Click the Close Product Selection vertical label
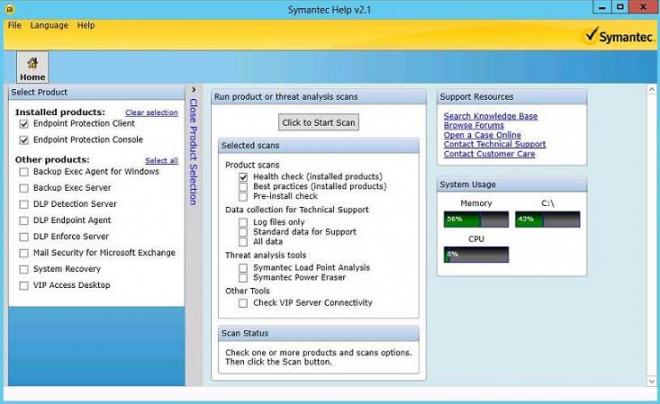Screen dimensions: 660x404 tap(193, 152)
